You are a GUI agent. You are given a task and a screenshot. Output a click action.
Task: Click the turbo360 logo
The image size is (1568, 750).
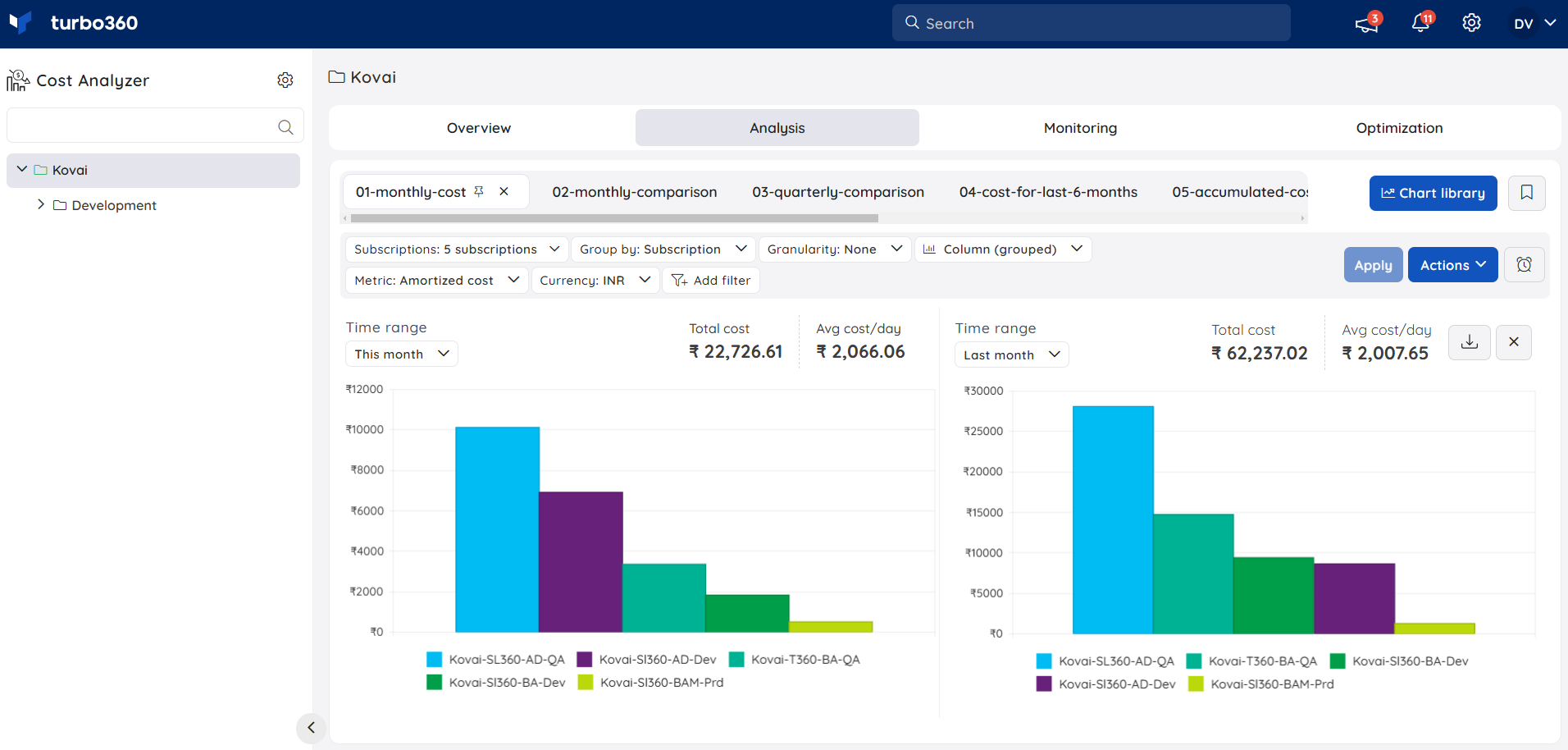[74, 23]
